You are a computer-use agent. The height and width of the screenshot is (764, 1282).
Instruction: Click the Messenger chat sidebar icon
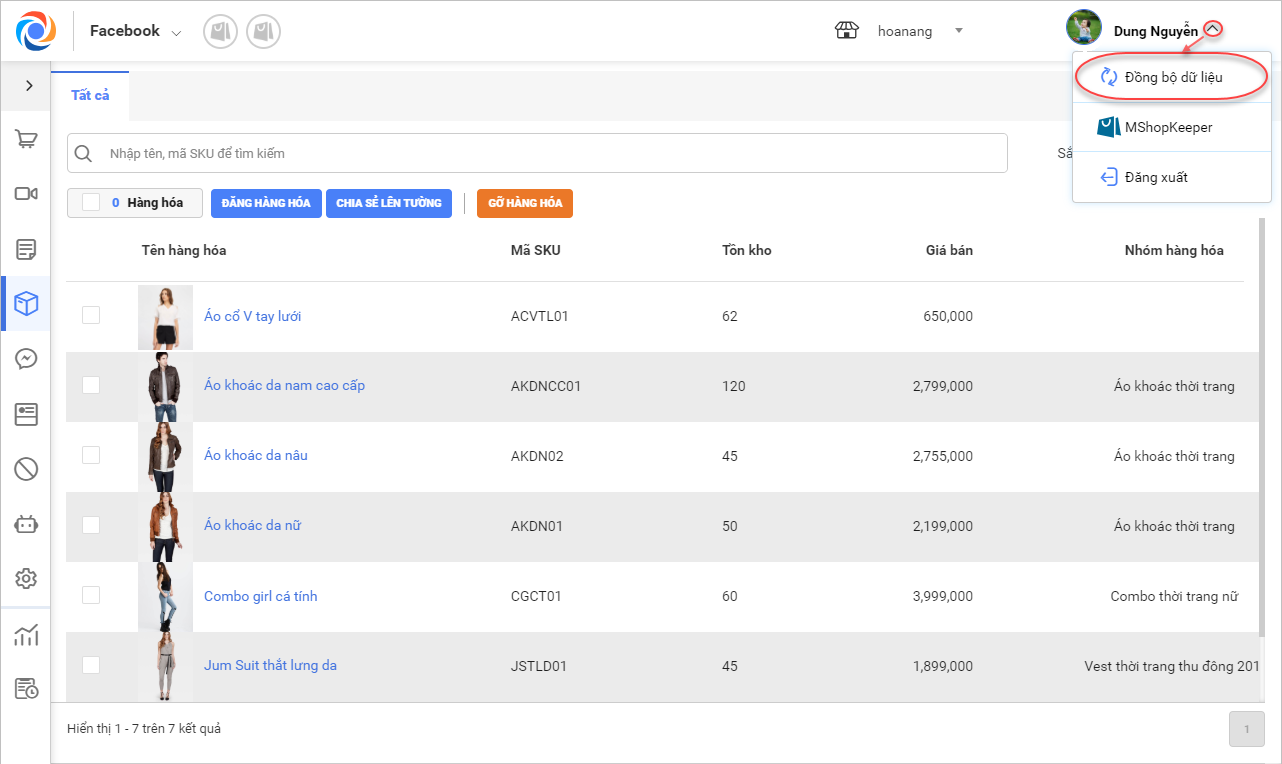click(x=26, y=359)
